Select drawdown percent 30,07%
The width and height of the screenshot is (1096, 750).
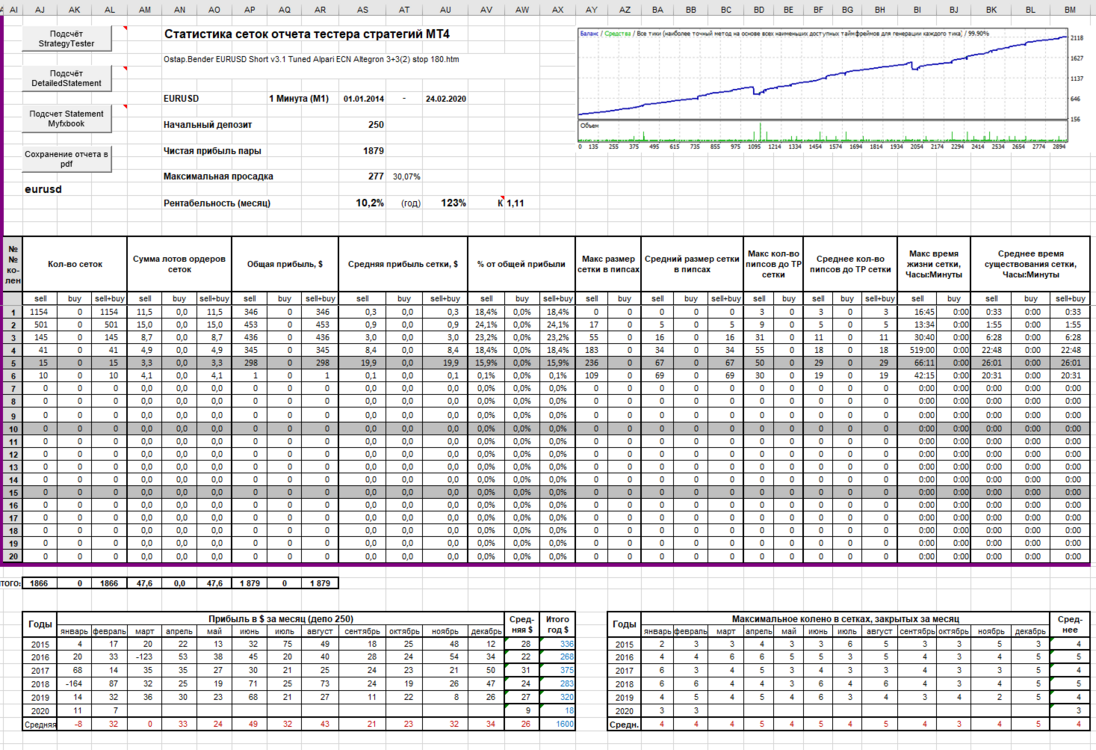pos(406,177)
